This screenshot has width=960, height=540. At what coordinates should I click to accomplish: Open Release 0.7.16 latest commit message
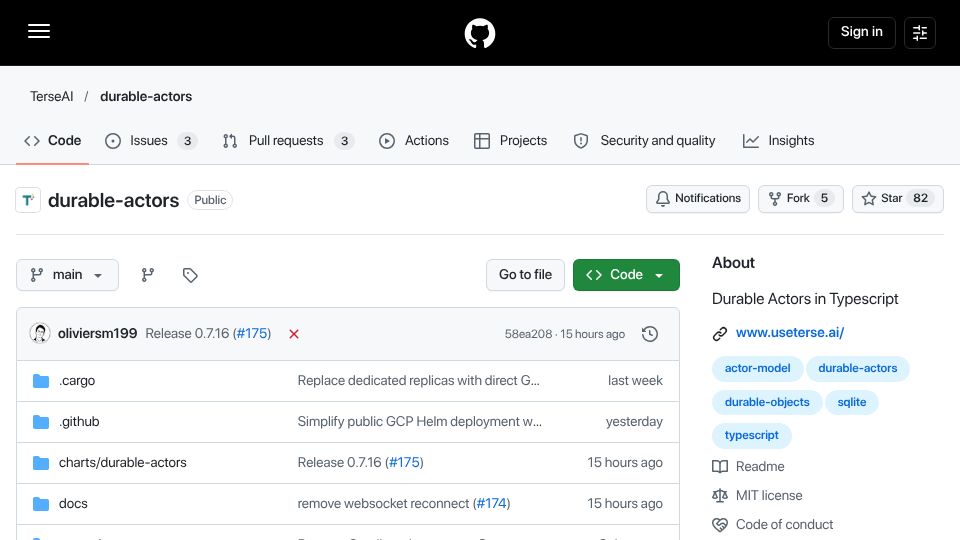[187, 334]
